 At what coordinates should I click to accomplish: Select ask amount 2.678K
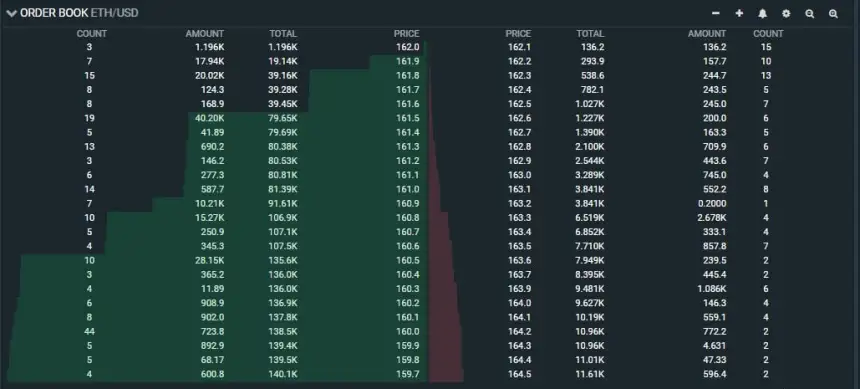click(711, 218)
